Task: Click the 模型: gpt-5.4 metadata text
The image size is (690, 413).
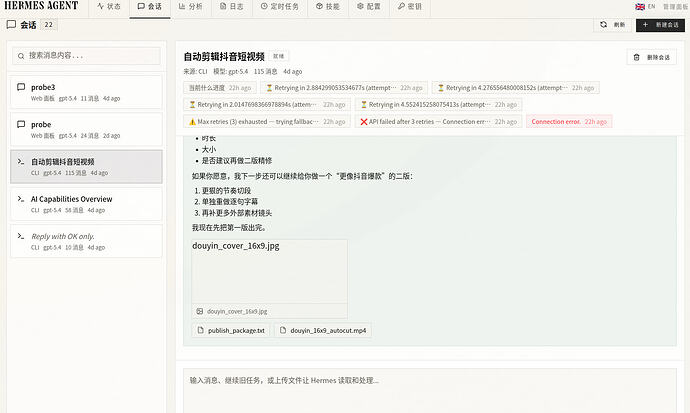Action: click(230, 71)
